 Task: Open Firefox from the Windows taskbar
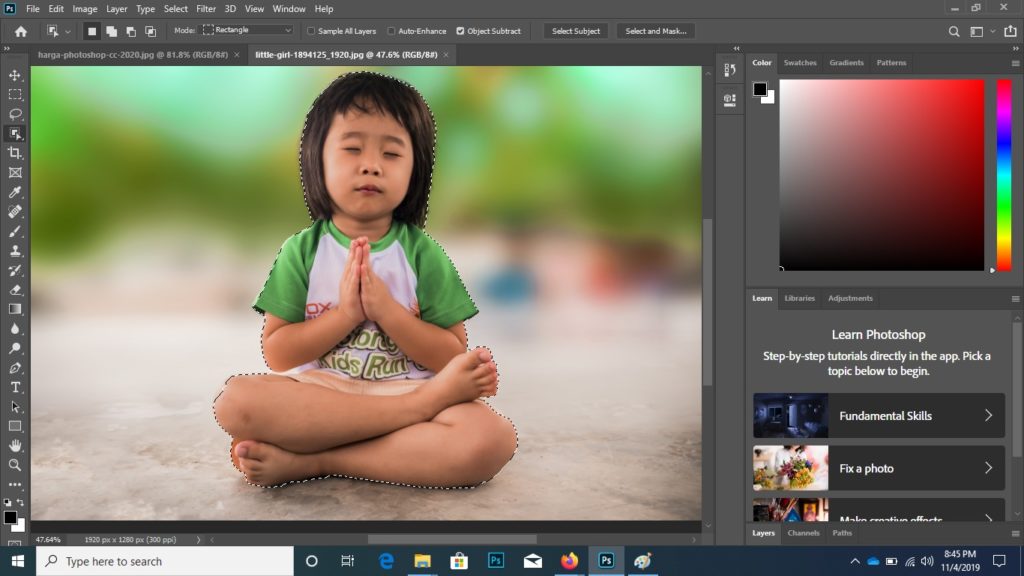pos(569,561)
